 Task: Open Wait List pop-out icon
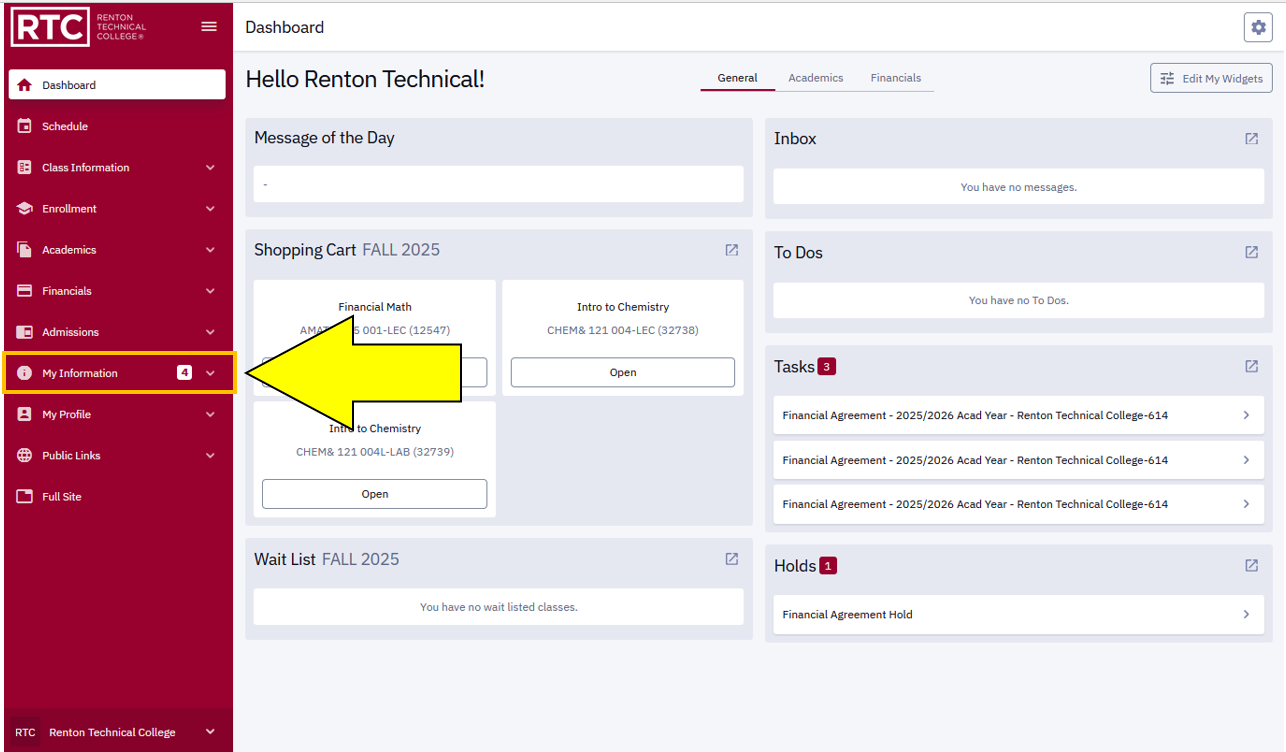click(x=732, y=559)
